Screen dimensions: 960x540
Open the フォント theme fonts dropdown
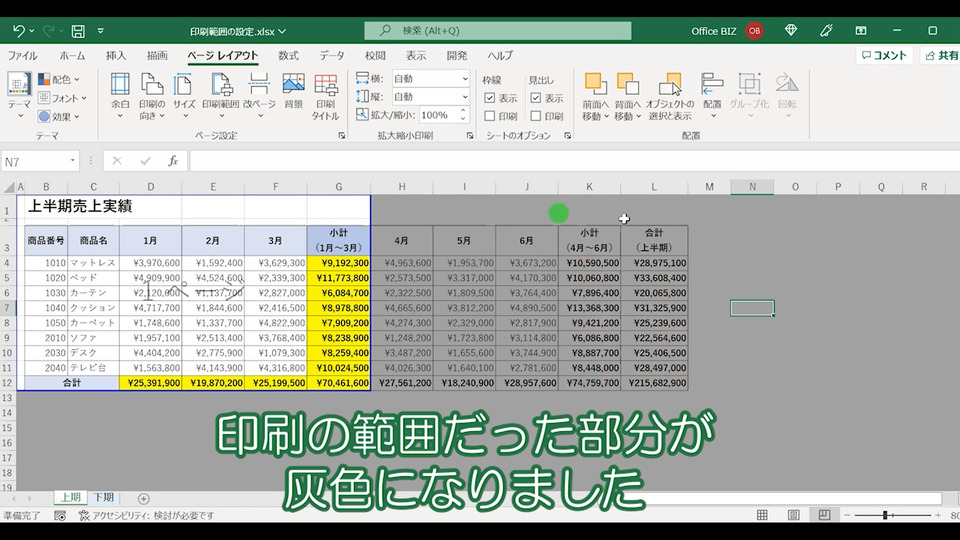click(62, 97)
